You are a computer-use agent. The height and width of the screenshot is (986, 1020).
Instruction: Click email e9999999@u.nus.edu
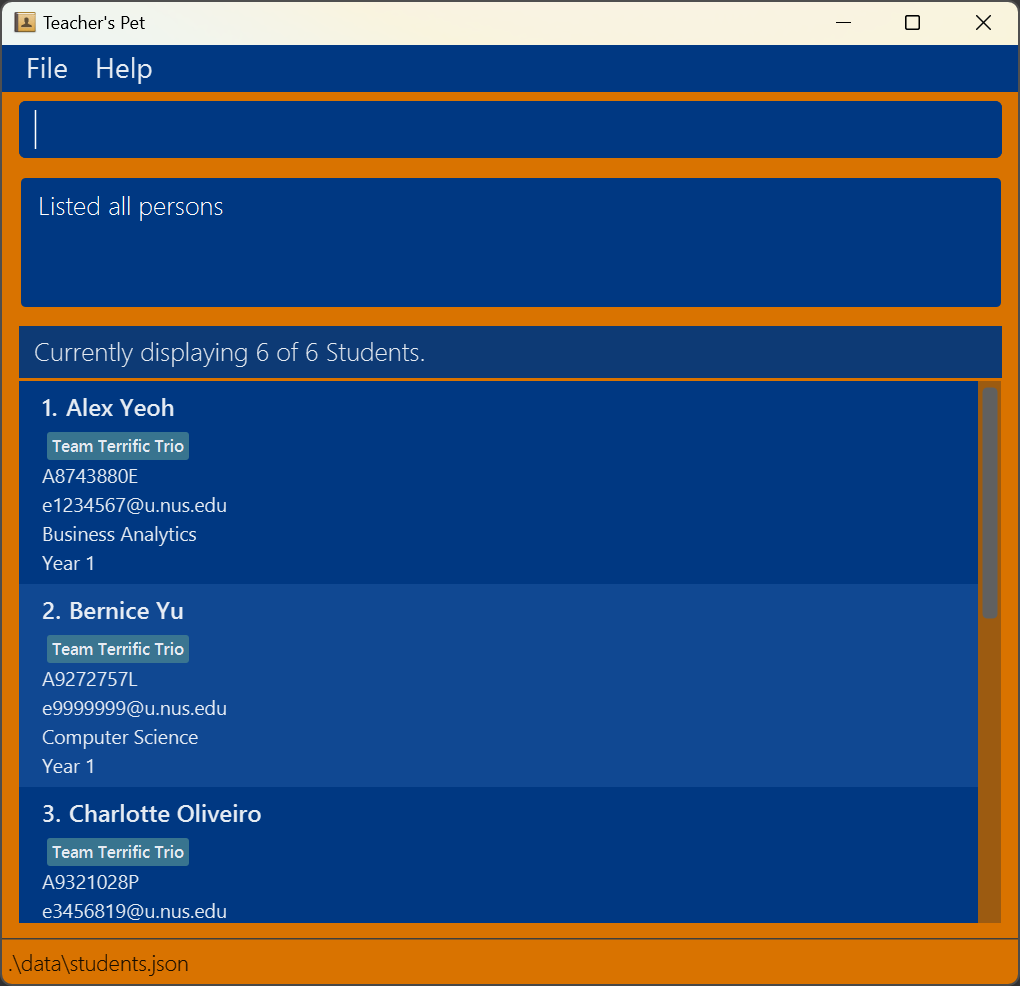coord(135,708)
